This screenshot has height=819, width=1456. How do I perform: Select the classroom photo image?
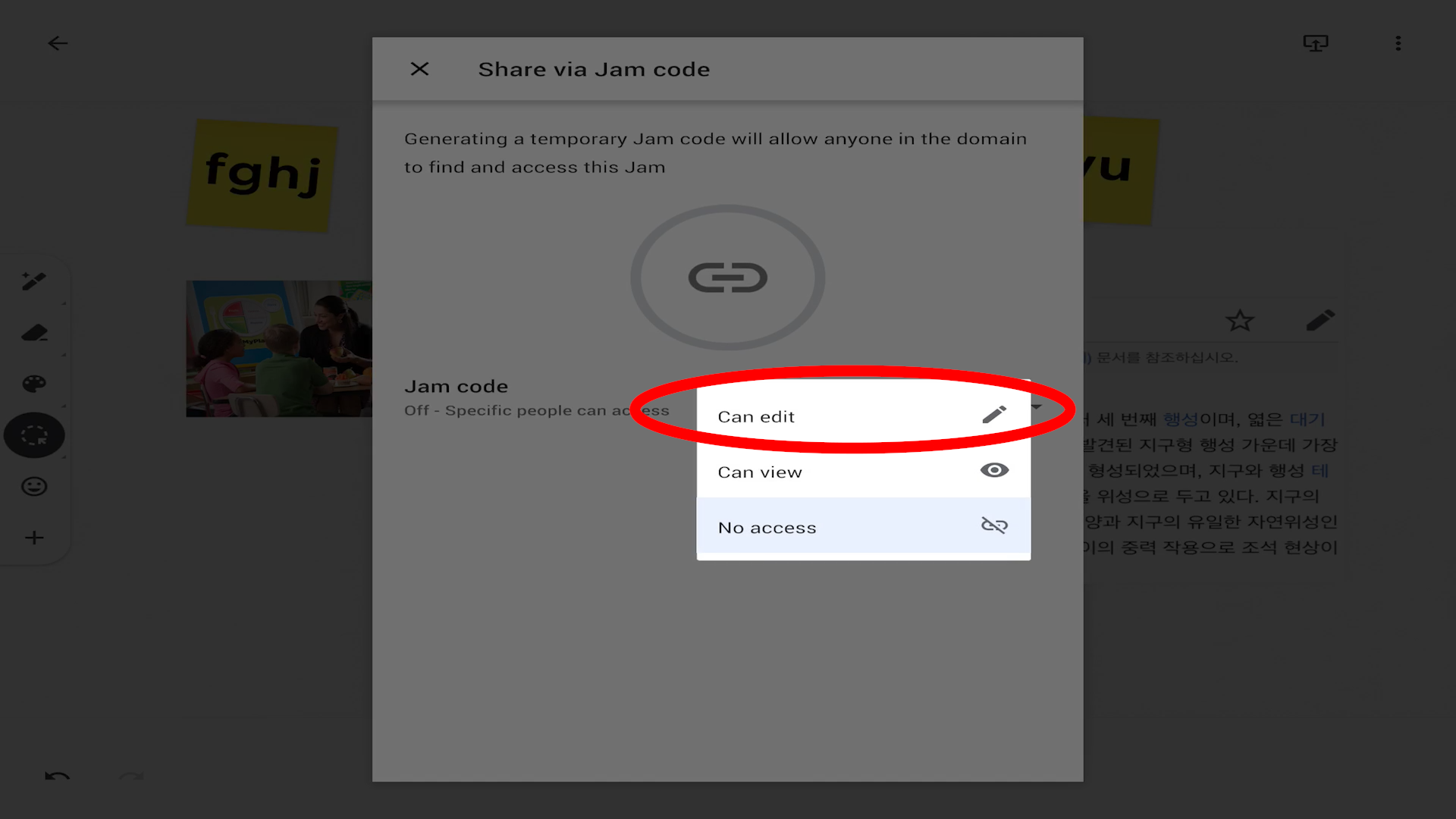pyautogui.click(x=279, y=348)
